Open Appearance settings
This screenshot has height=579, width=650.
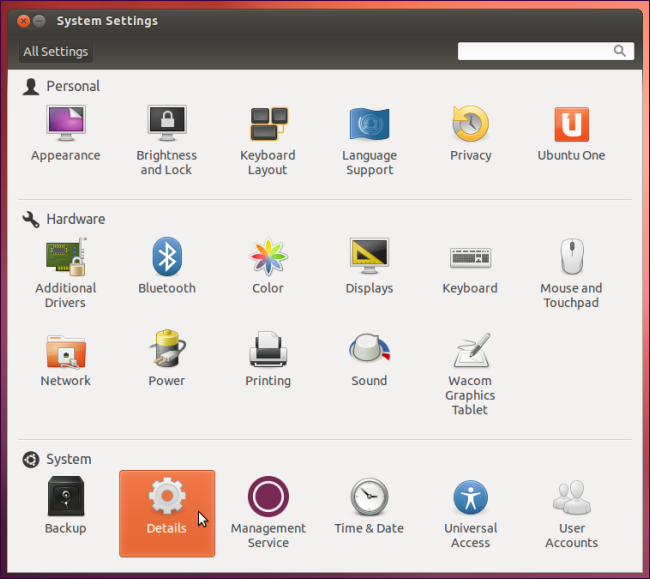(x=65, y=133)
